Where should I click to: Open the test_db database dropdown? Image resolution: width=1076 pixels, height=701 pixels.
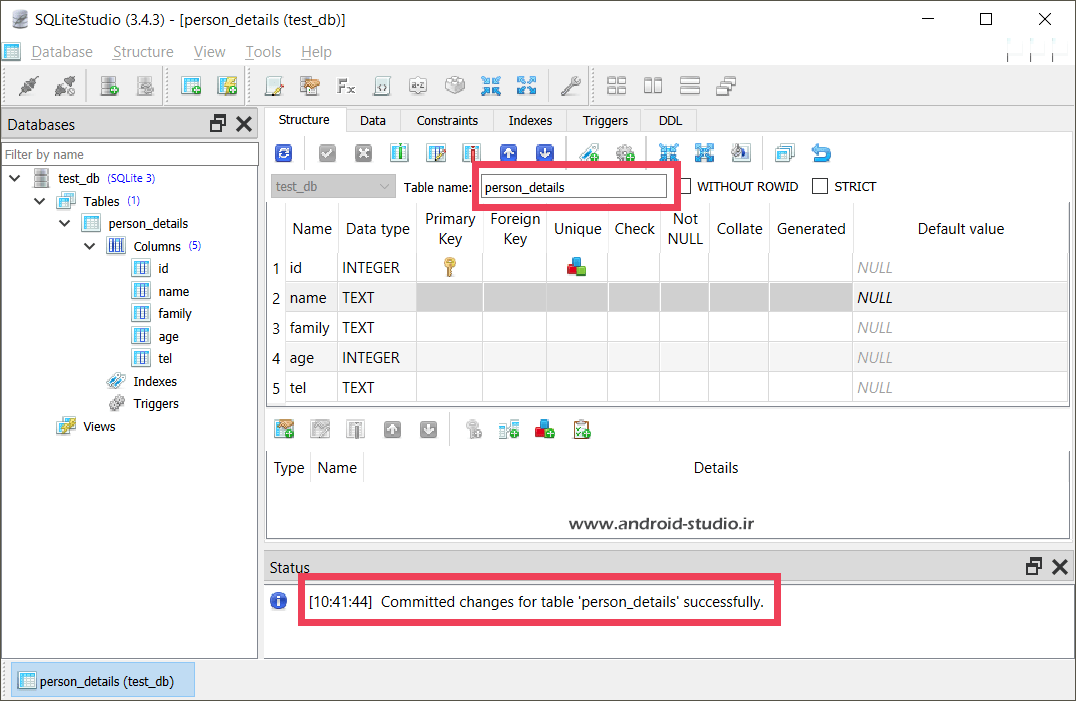[x=333, y=187]
